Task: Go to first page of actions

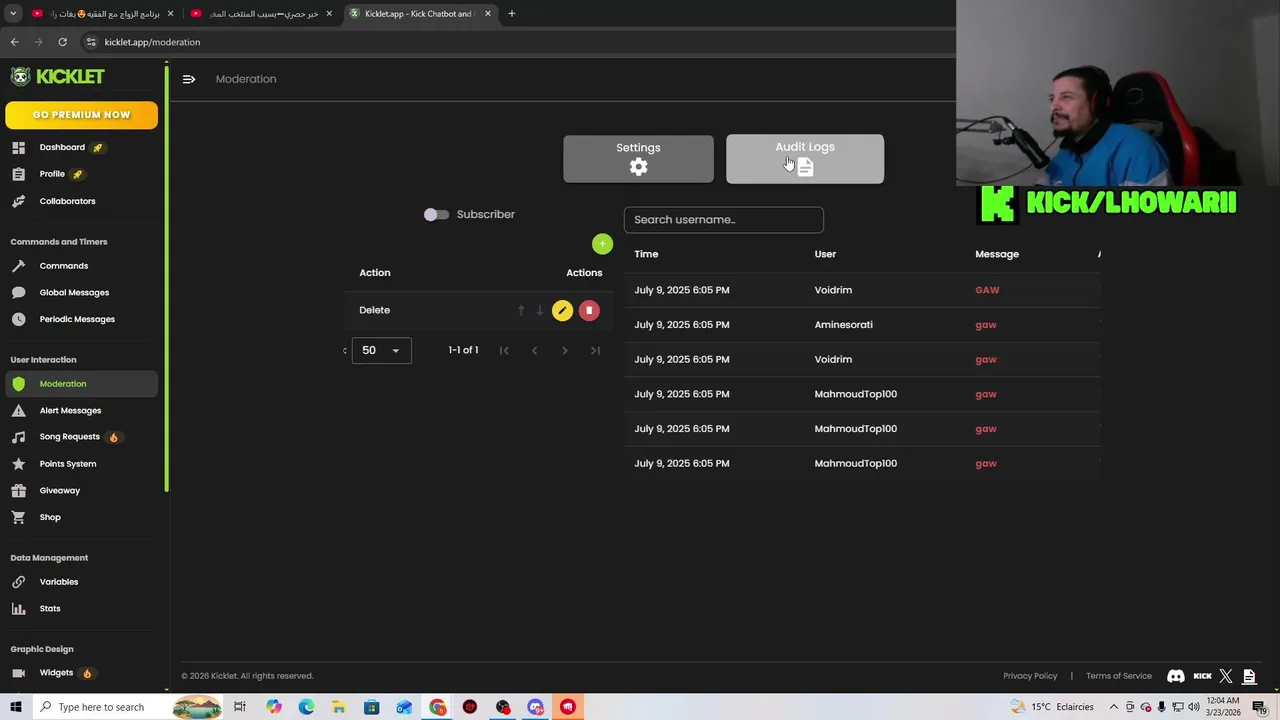Action: 504,350
